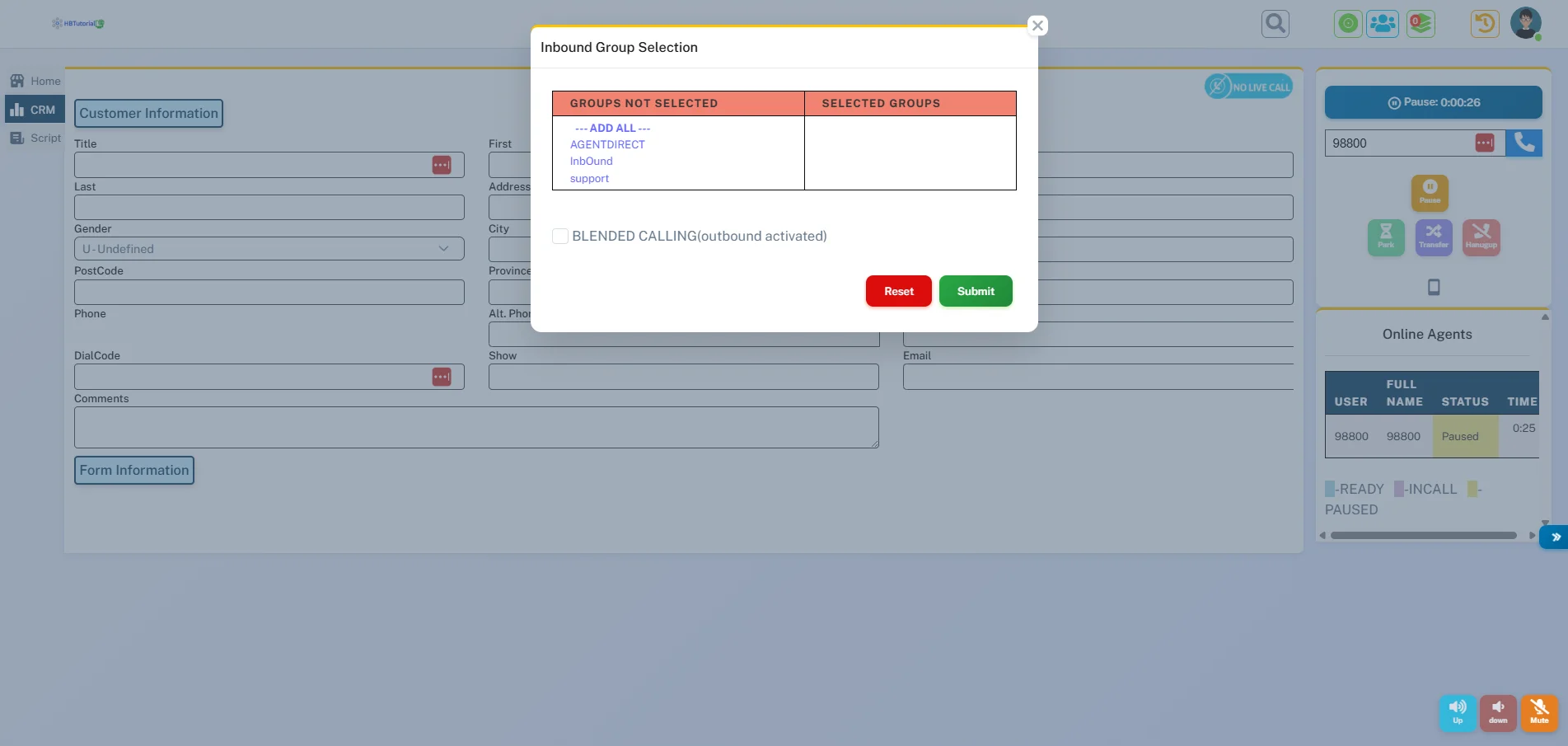
Task: Click the orange Mute microphone button
Action: coord(1539,713)
